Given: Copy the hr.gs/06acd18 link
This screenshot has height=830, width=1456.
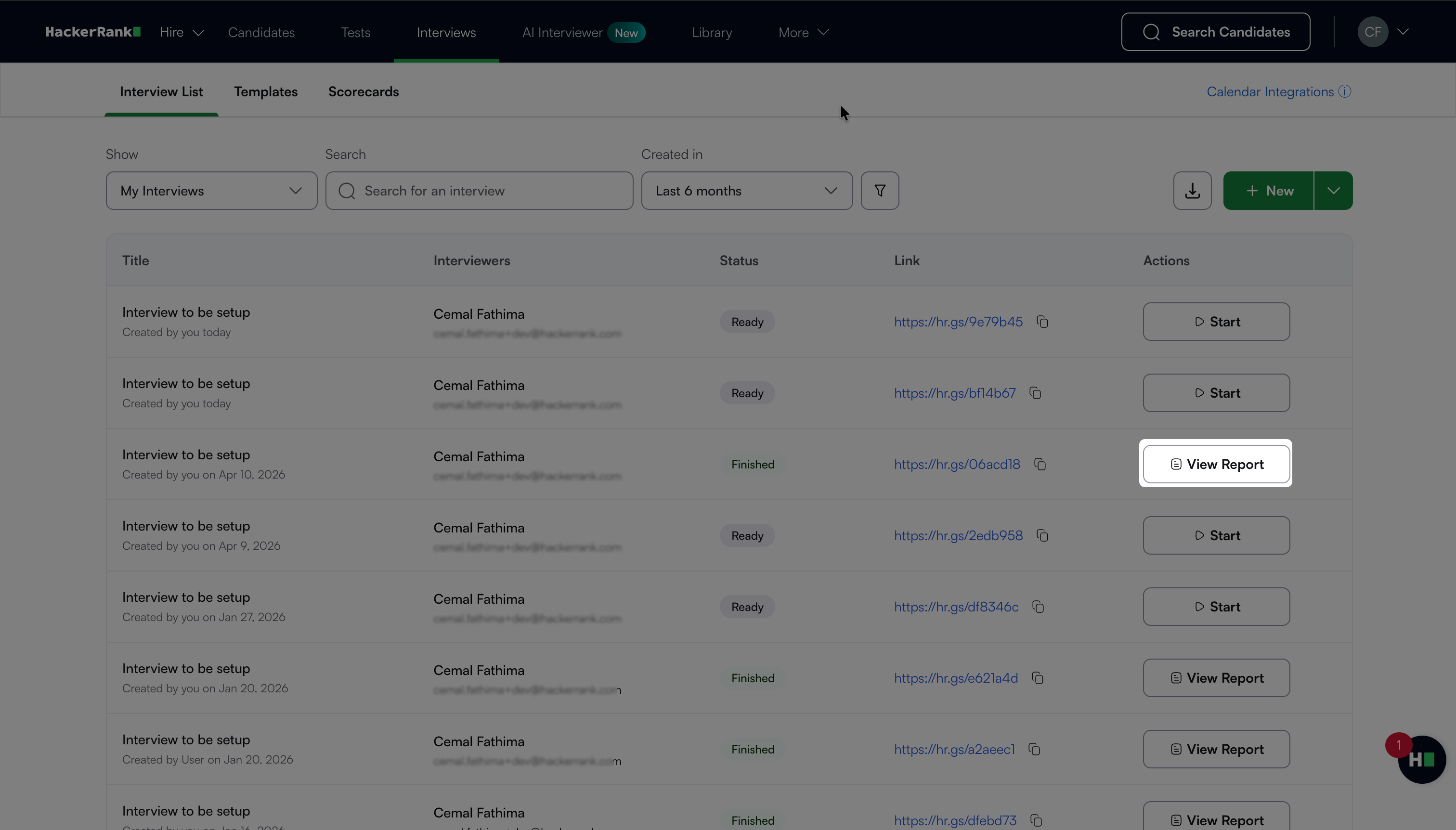Looking at the screenshot, I should [1040, 465].
